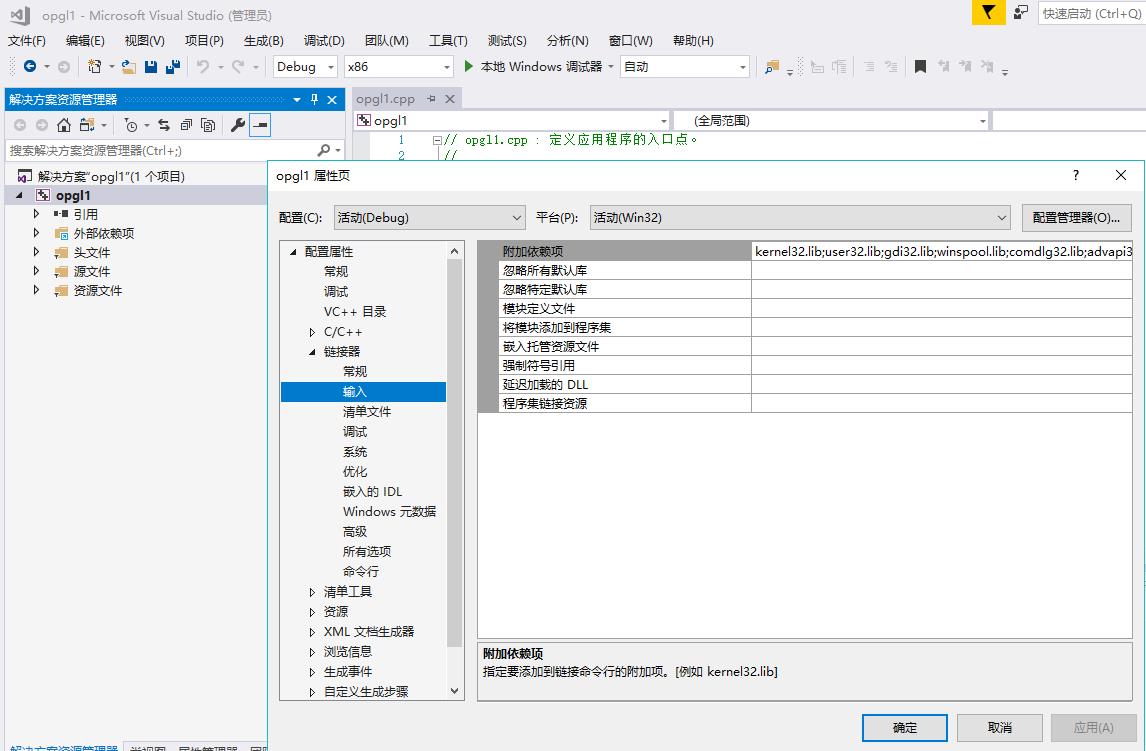Select 命令行 under 链接器
The height and width of the screenshot is (751, 1146).
[360, 571]
